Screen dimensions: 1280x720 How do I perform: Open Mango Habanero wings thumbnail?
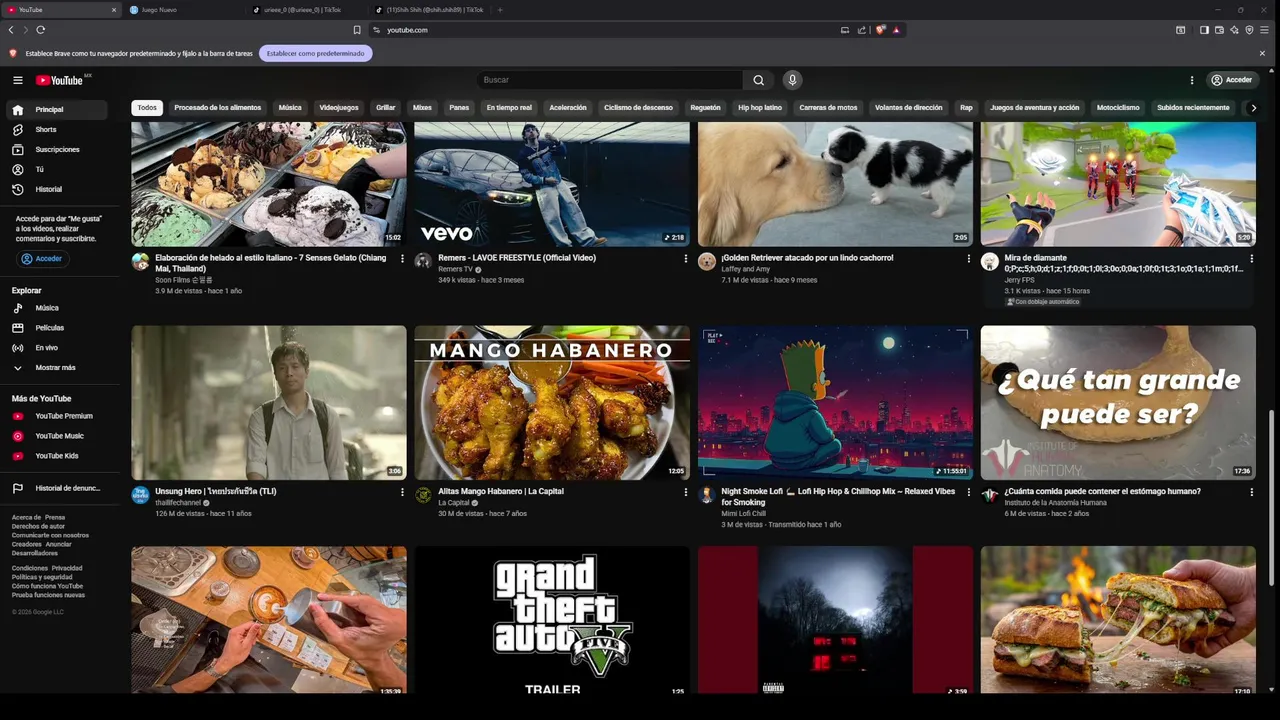click(552, 402)
